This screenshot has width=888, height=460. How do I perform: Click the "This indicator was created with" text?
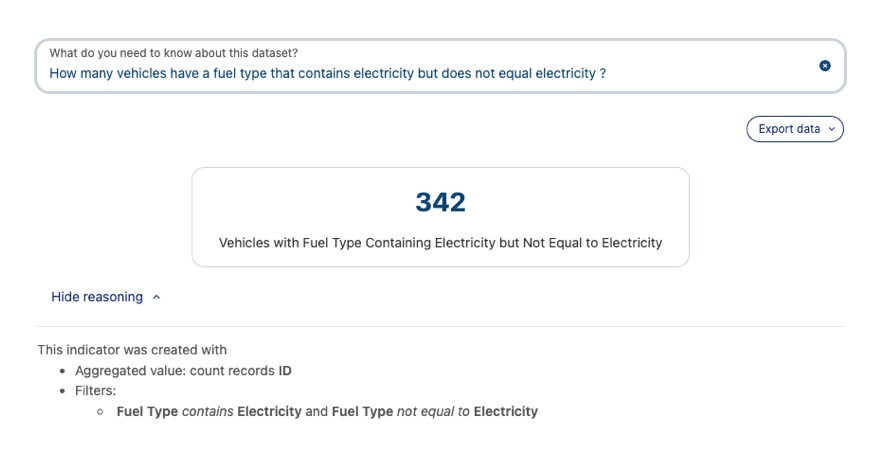coord(132,350)
